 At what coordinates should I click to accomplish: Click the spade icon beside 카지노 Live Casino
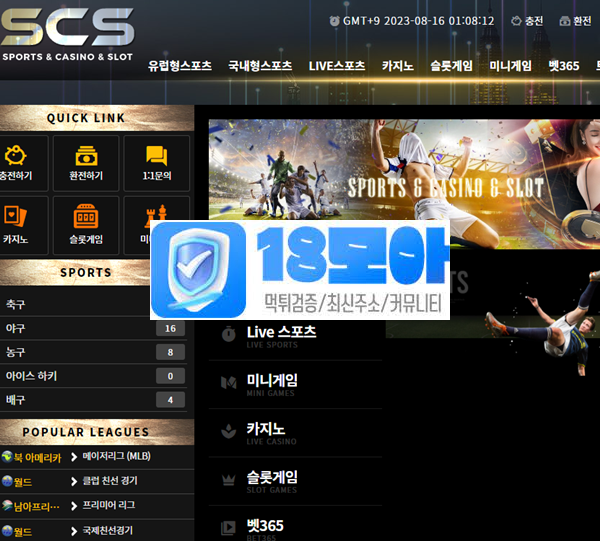[229, 431]
